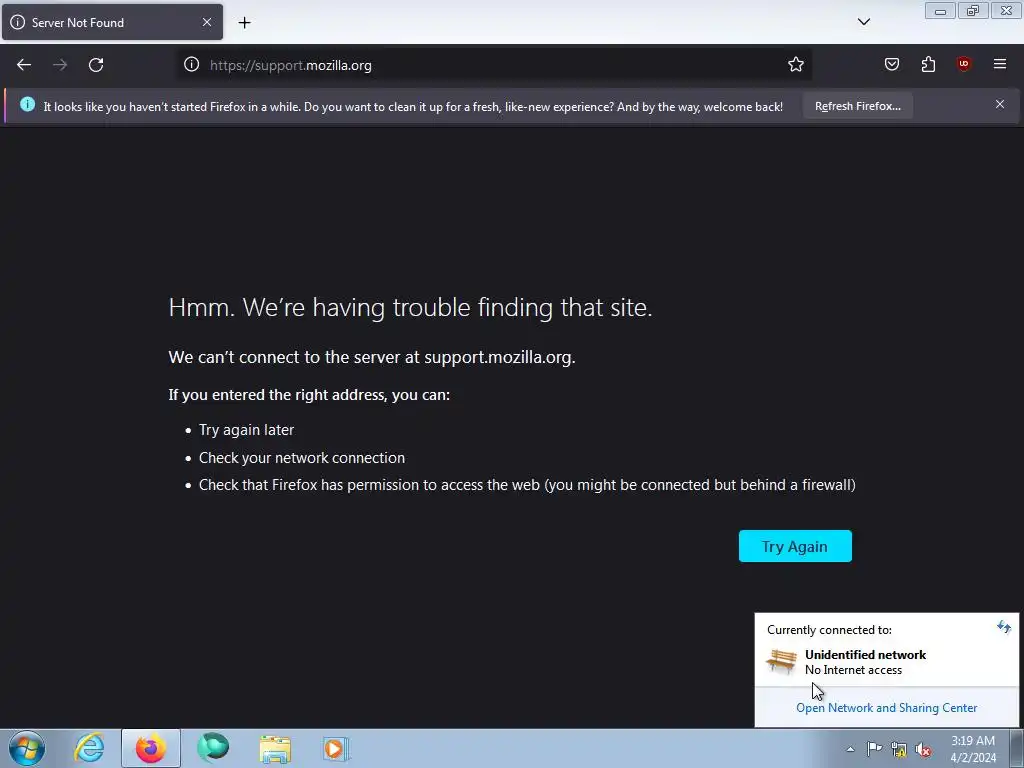Open a new tab
Viewport: 1024px width, 768px height.
click(x=244, y=23)
